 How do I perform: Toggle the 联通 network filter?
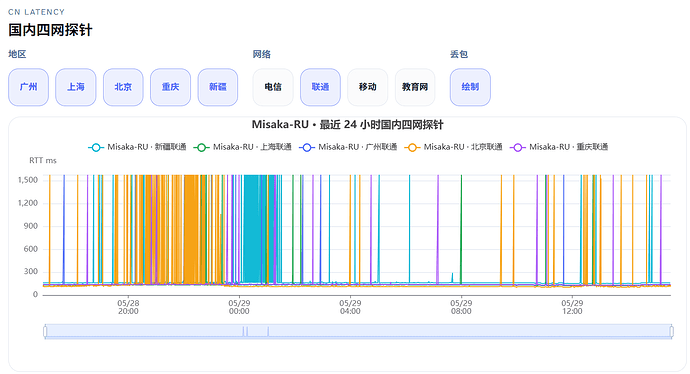point(320,87)
